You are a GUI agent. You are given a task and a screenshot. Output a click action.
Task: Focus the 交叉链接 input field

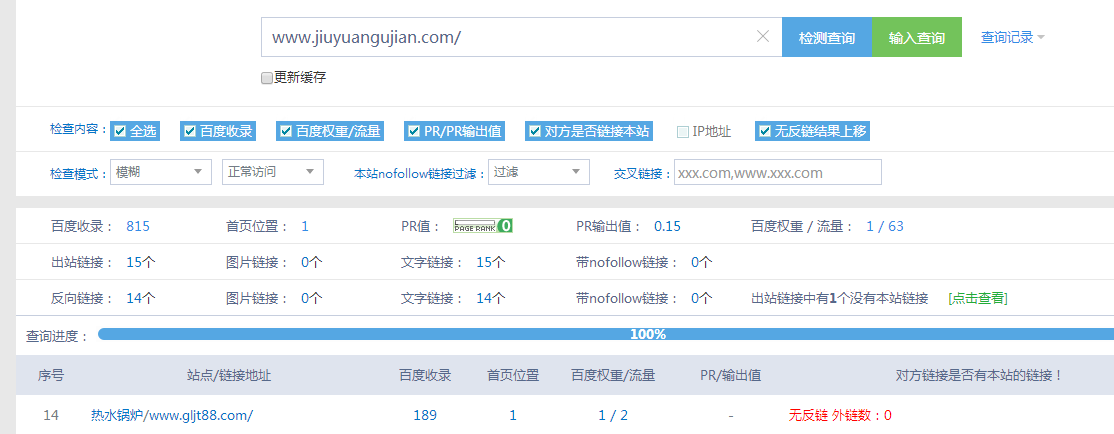pyautogui.click(x=777, y=172)
